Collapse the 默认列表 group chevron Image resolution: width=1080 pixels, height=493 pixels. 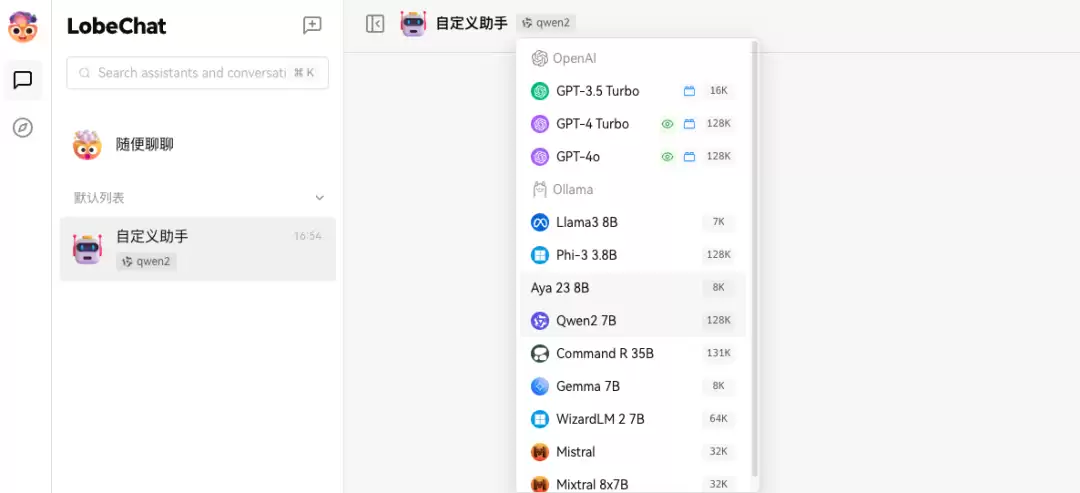tap(320, 198)
